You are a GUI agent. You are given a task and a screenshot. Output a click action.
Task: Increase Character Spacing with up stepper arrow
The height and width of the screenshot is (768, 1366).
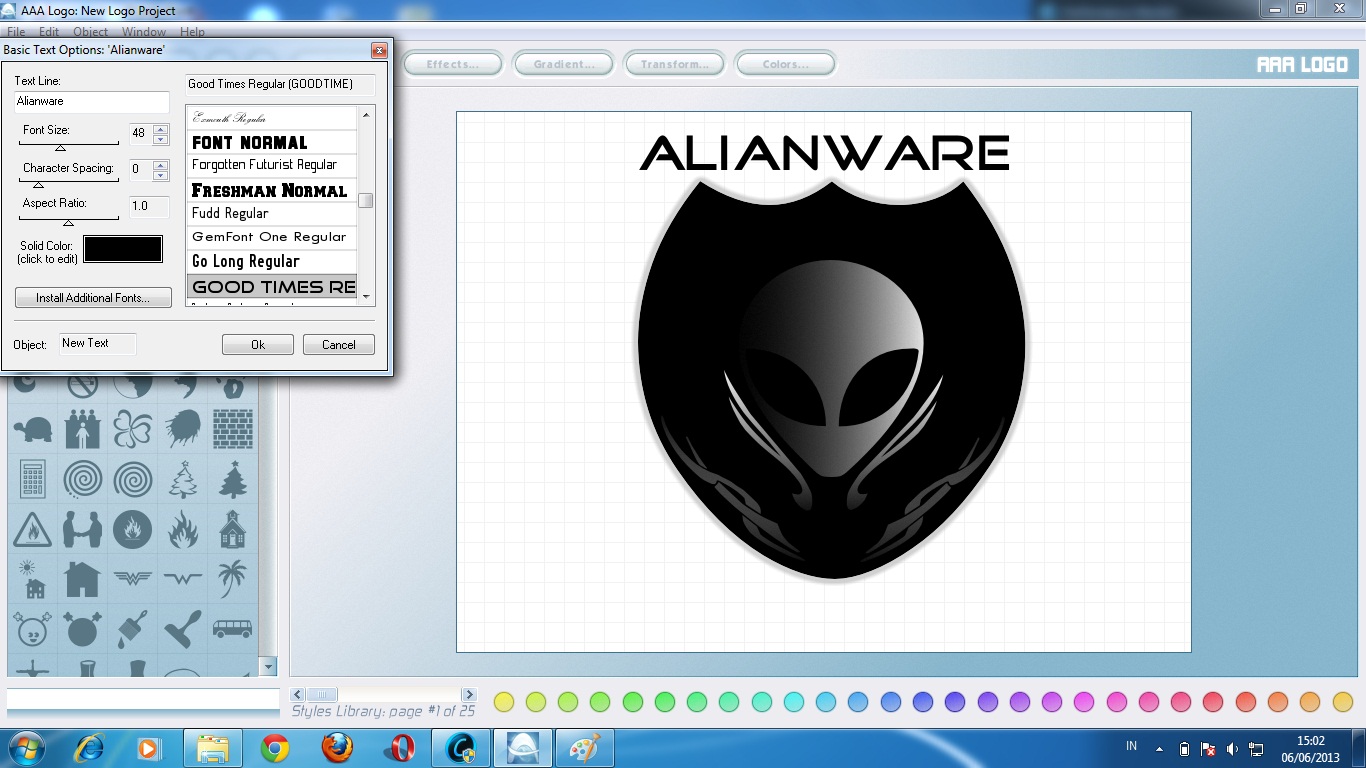[161, 165]
